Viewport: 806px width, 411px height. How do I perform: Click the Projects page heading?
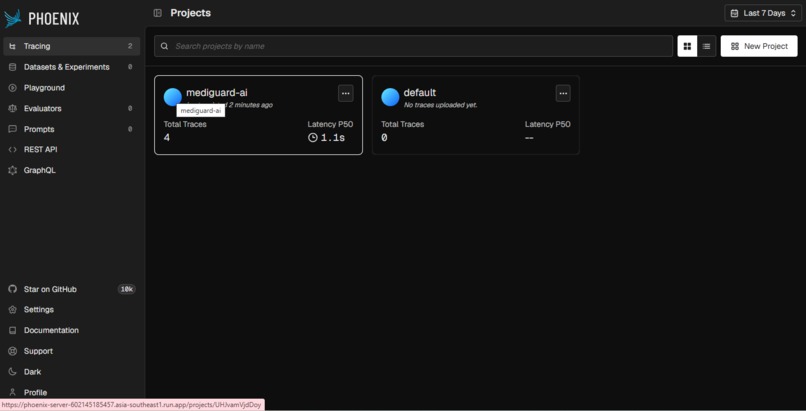point(191,13)
